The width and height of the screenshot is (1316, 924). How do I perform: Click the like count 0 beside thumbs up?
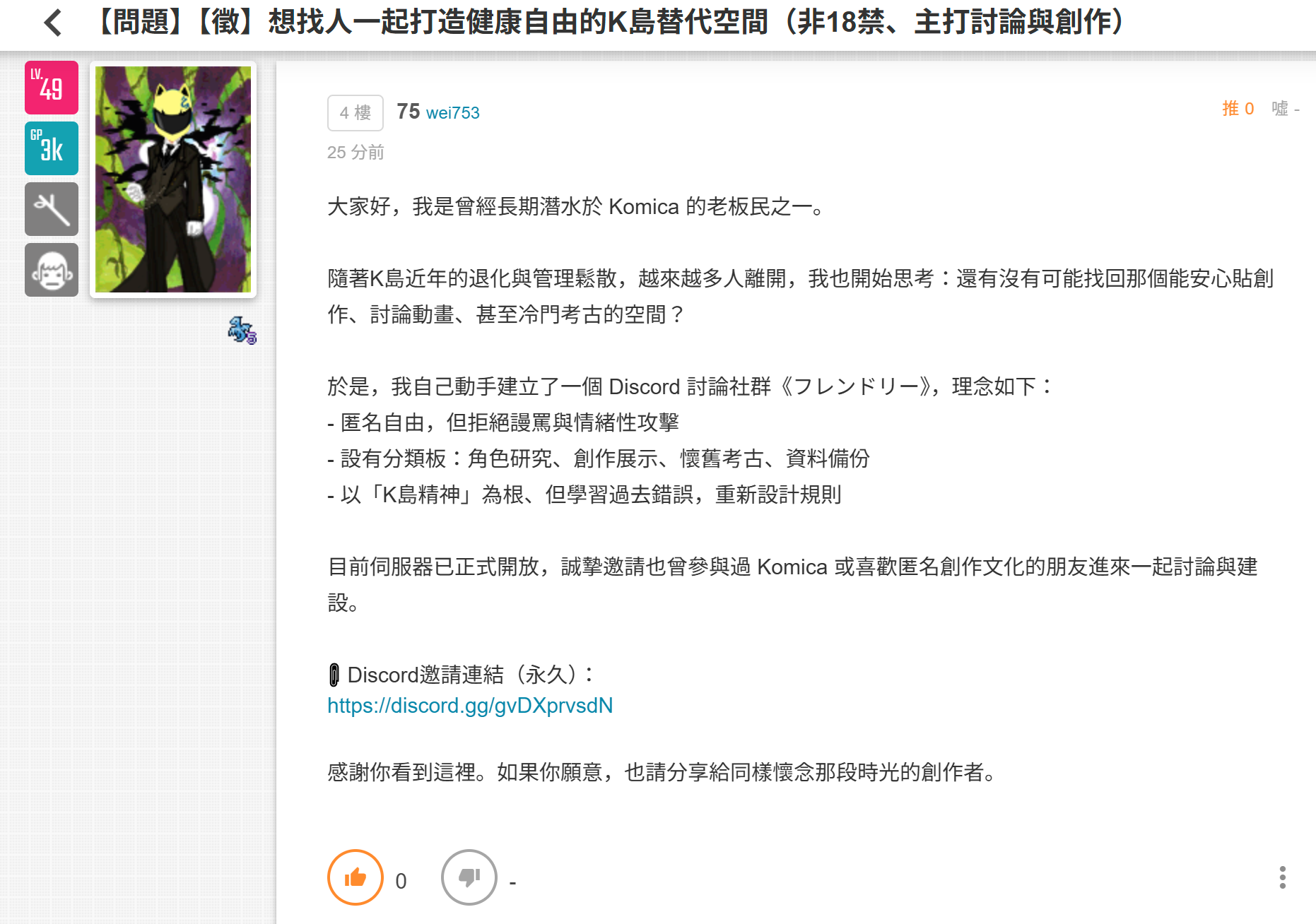tap(401, 881)
